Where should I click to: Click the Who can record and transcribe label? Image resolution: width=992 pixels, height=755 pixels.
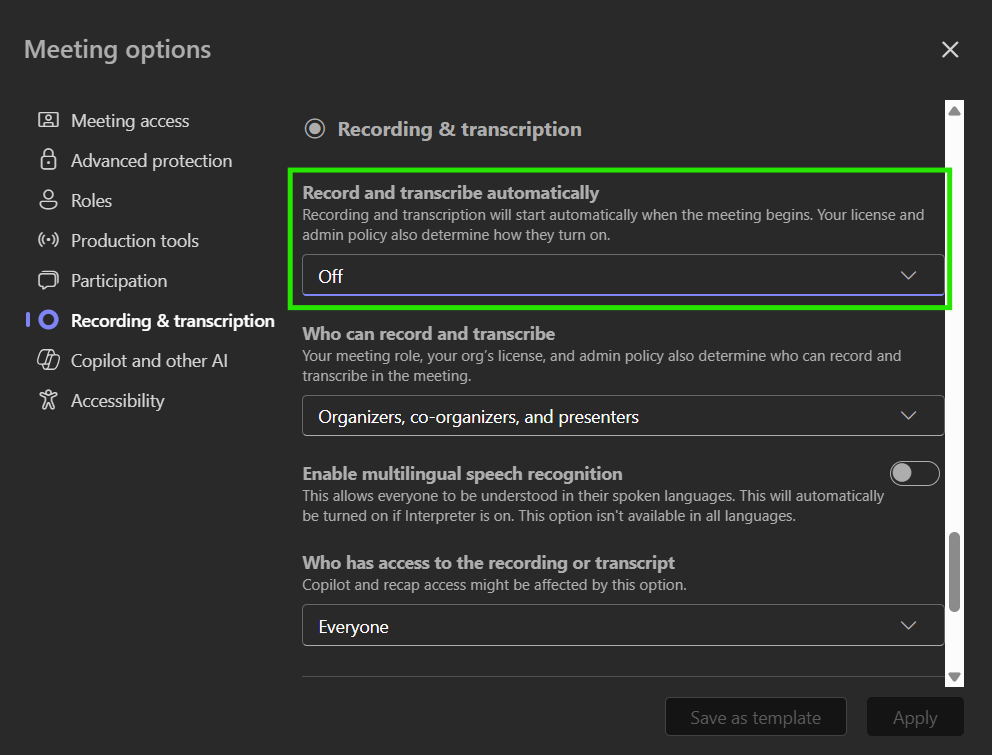click(428, 334)
